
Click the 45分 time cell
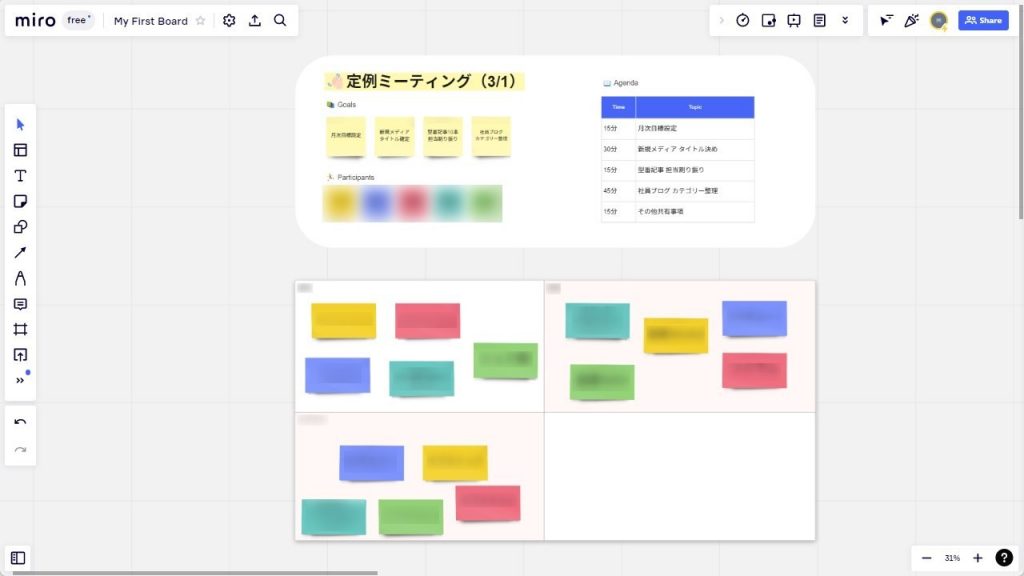coord(618,191)
